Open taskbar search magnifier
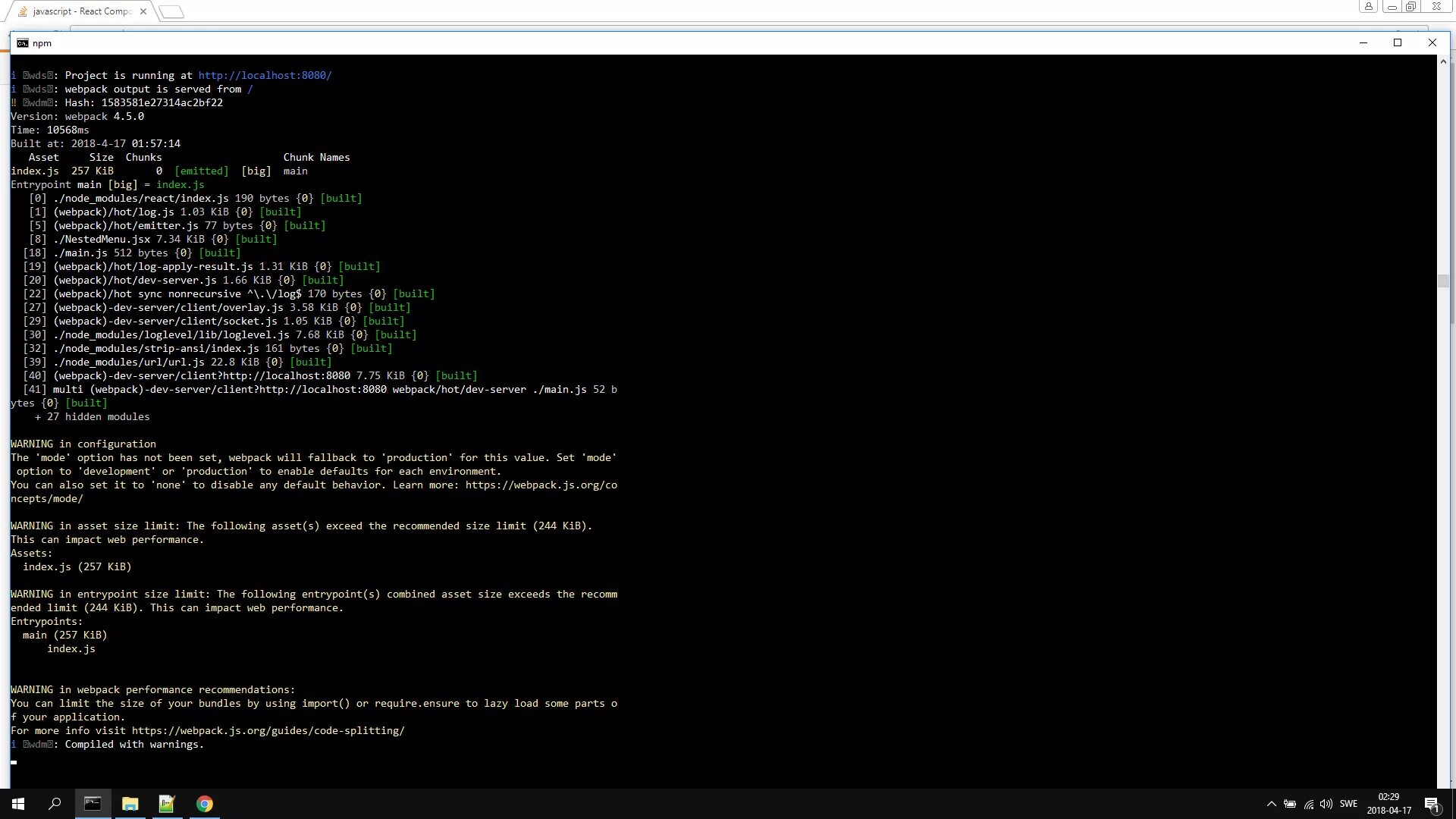Viewport: 1456px width, 819px height. [55, 804]
